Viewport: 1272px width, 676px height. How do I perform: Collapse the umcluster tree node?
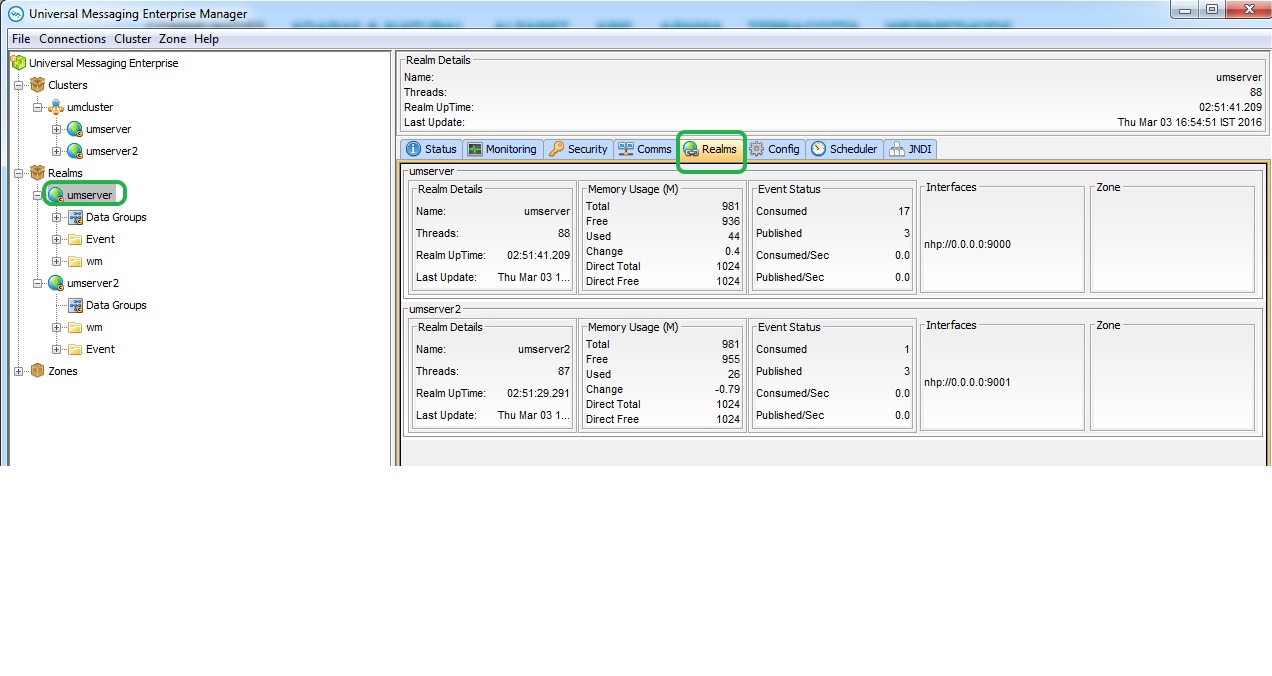point(38,107)
